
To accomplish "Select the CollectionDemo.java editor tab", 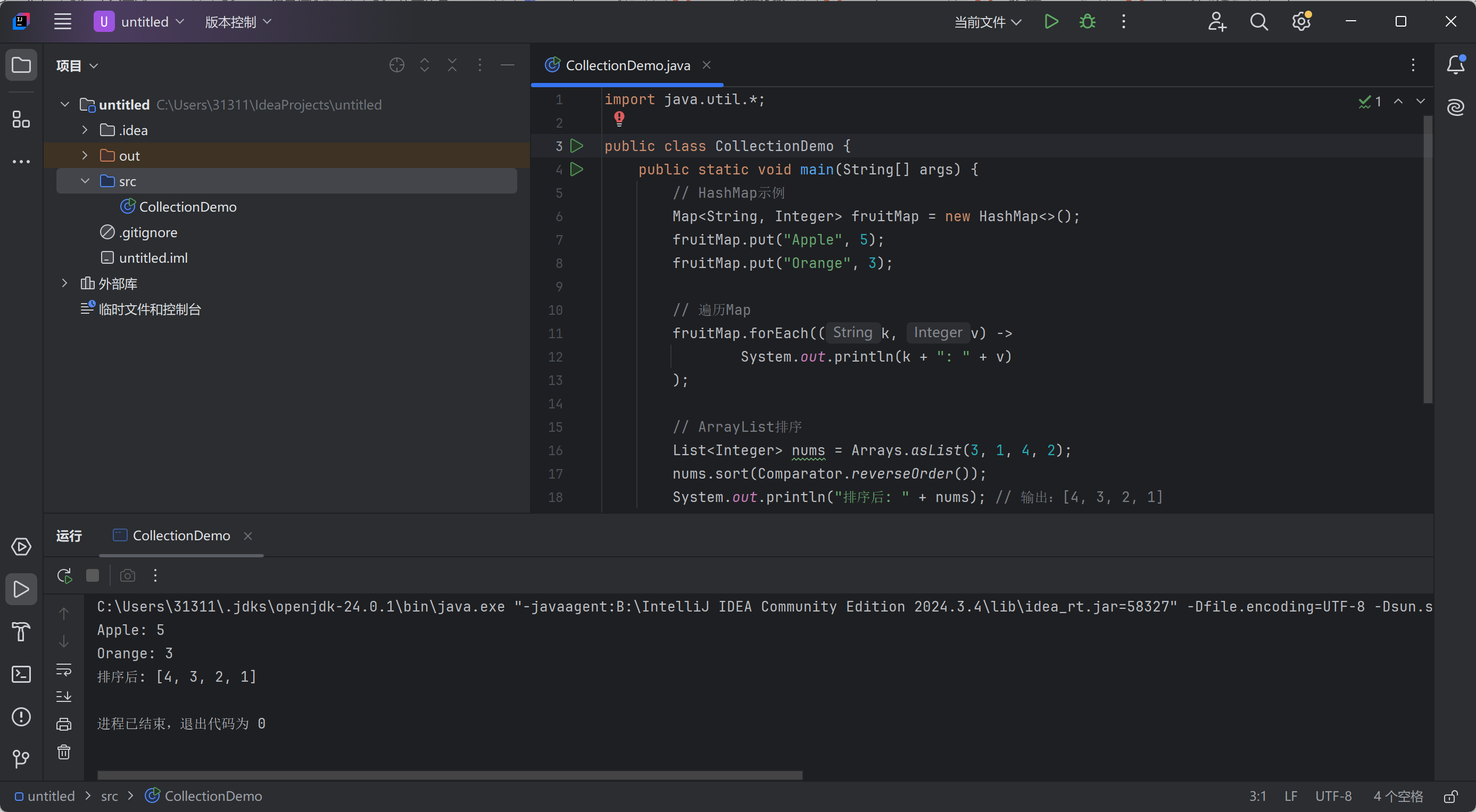I will click(x=627, y=65).
